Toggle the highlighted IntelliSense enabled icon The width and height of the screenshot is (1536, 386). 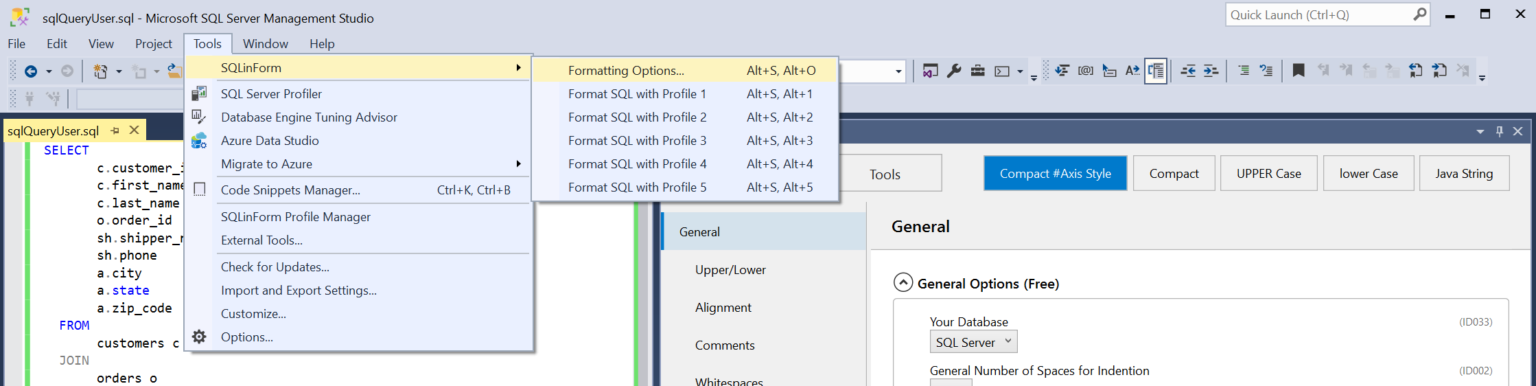[1156, 71]
